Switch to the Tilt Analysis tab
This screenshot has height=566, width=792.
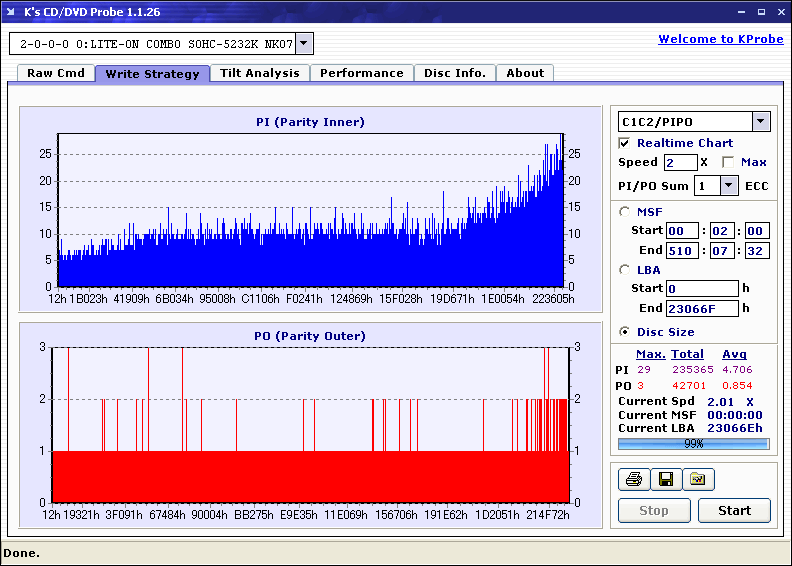(x=259, y=73)
